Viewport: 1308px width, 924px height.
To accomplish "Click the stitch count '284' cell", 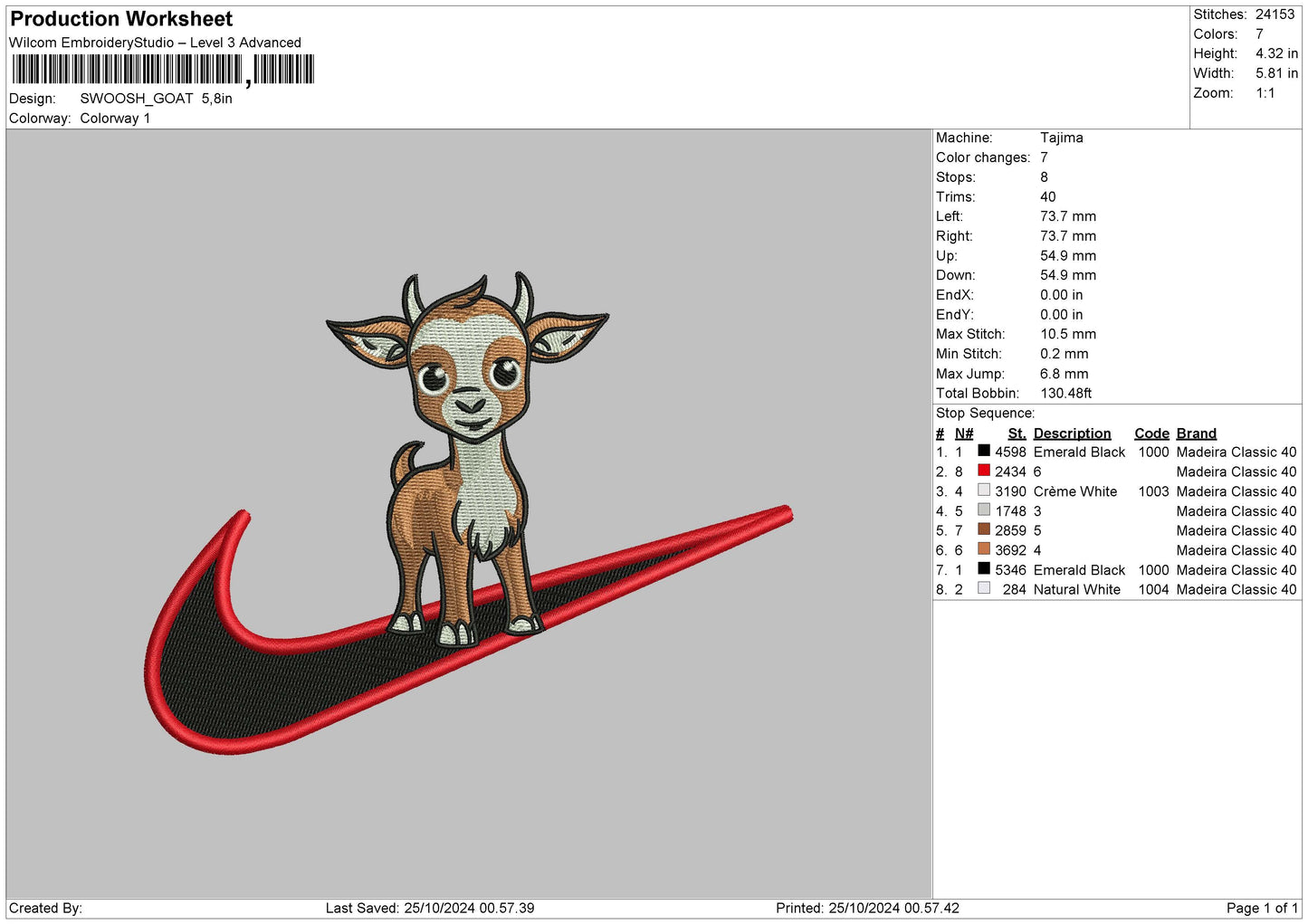I will tap(1014, 589).
